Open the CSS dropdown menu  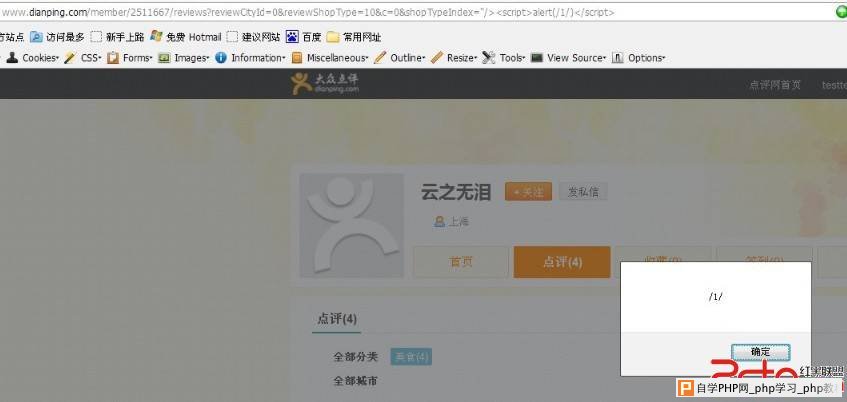point(91,57)
